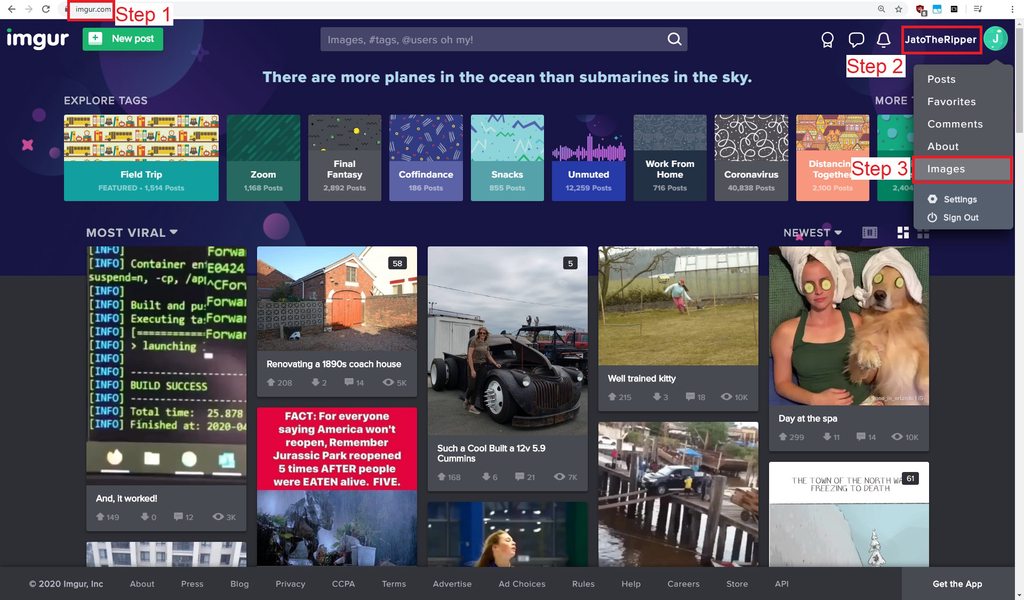The image size is (1024, 600).
Task: Open the Jurassic Park FACT meme post
Action: pyautogui.click(x=337, y=486)
